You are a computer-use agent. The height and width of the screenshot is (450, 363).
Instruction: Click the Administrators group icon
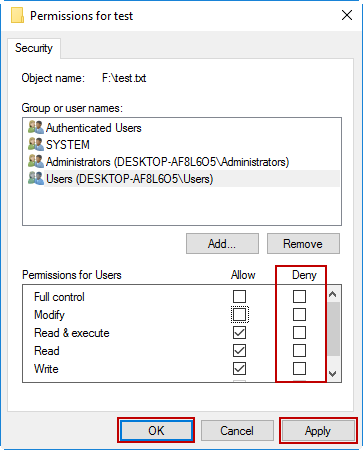click(36, 161)
